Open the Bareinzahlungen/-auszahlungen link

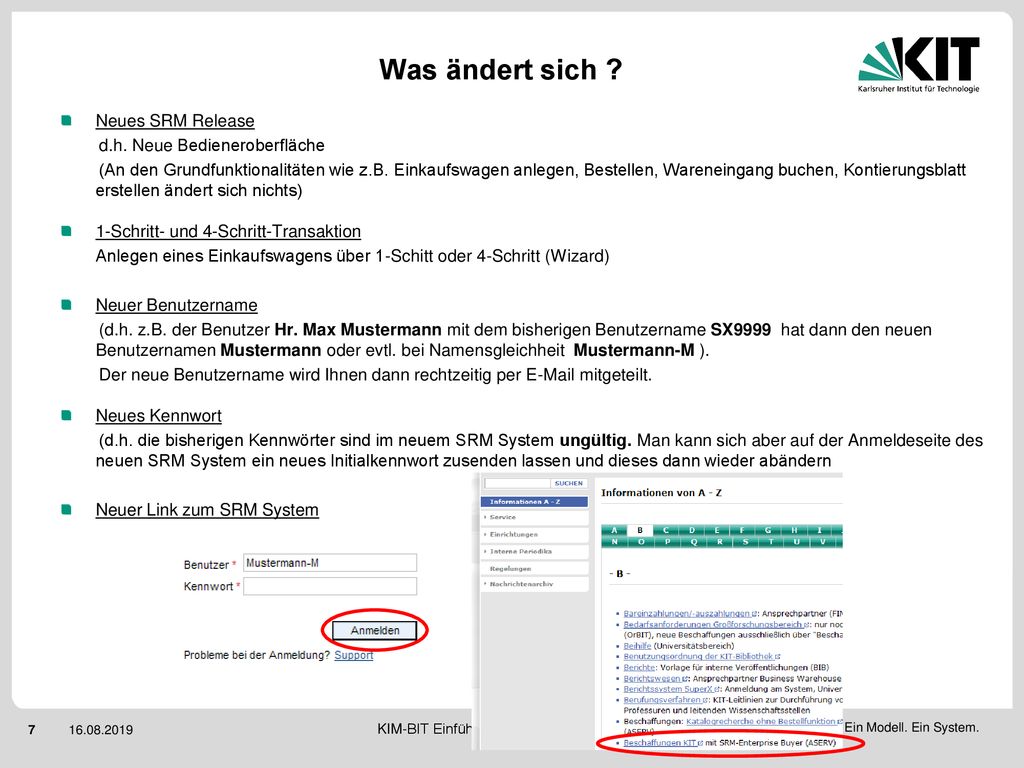pos(690,613)
